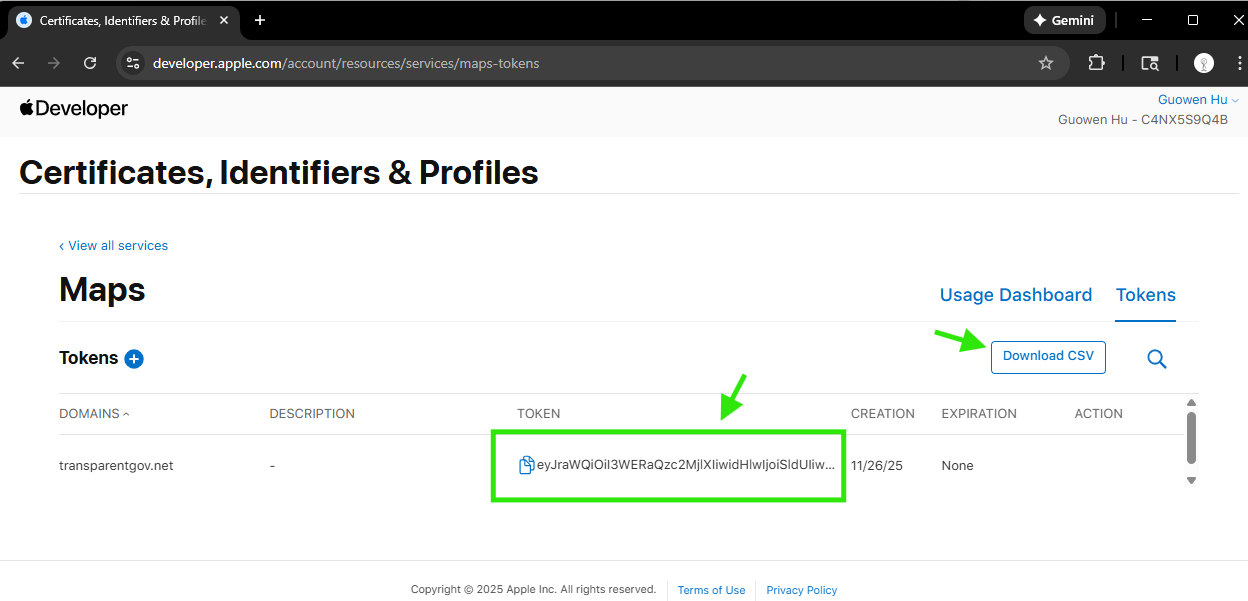Viewport: 1248px width, 601px height.
Task: Select the Tokens tab
Action: (x=1145, y=295)
